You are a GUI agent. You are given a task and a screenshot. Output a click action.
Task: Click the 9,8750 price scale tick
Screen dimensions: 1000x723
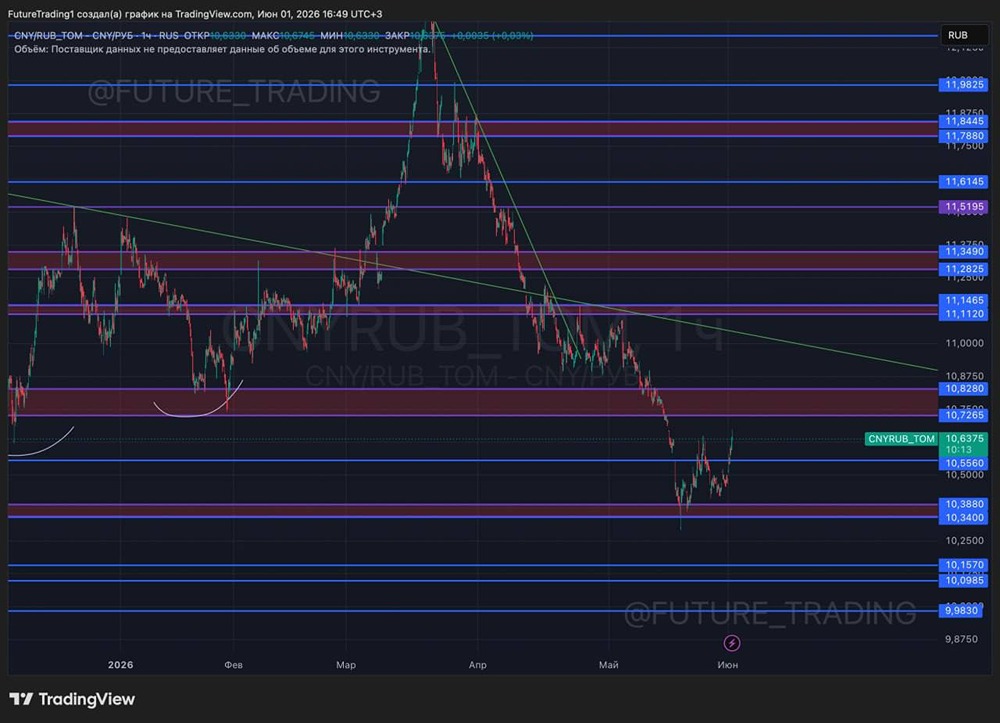click(961, 639)
